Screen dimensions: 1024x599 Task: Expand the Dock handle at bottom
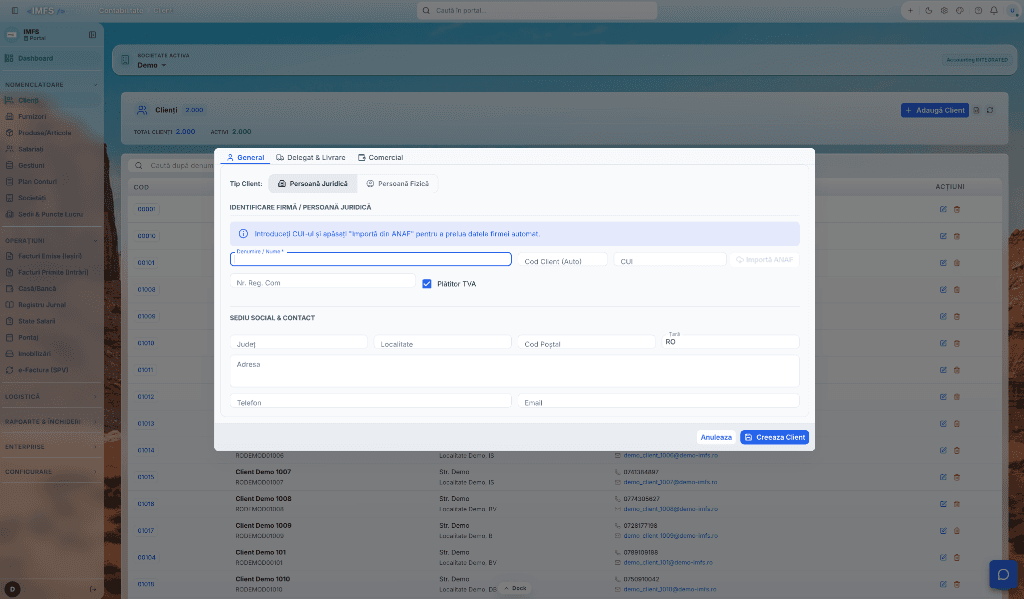click(515, 589)
